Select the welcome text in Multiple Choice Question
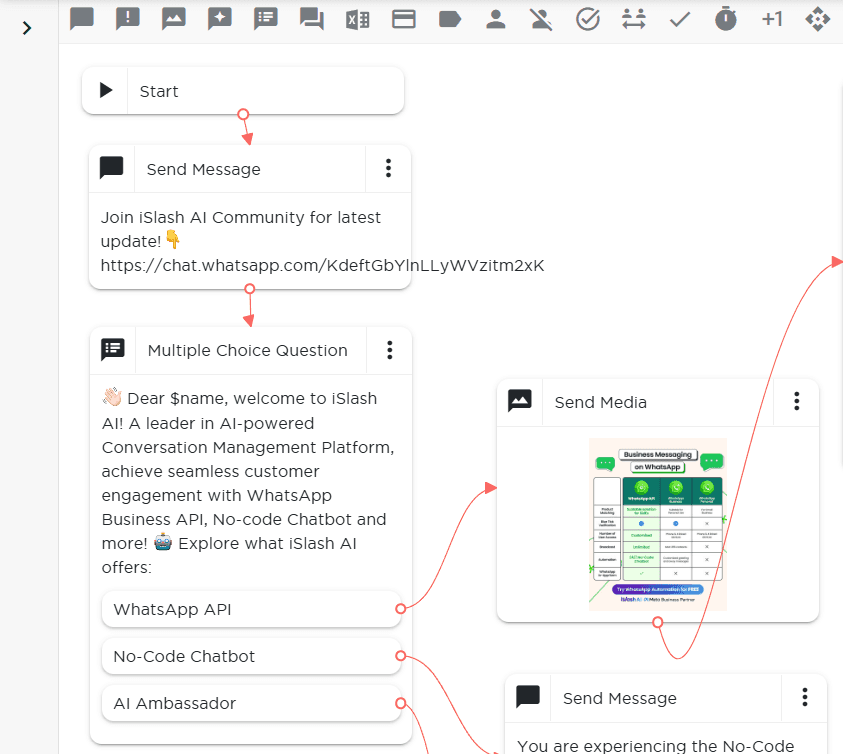The image size is (843, 754). 248,482
